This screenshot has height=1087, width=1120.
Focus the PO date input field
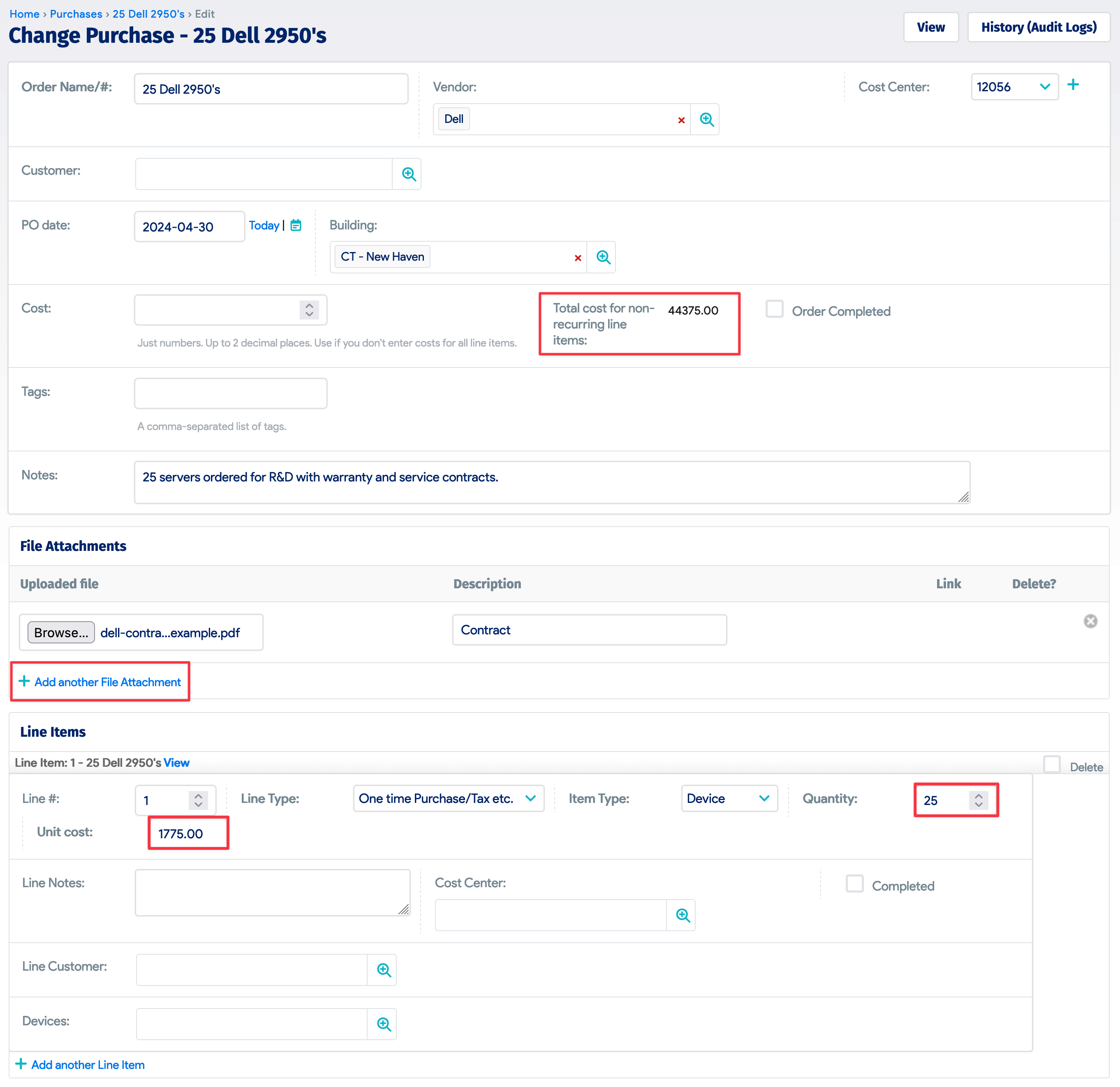[190, 227]
